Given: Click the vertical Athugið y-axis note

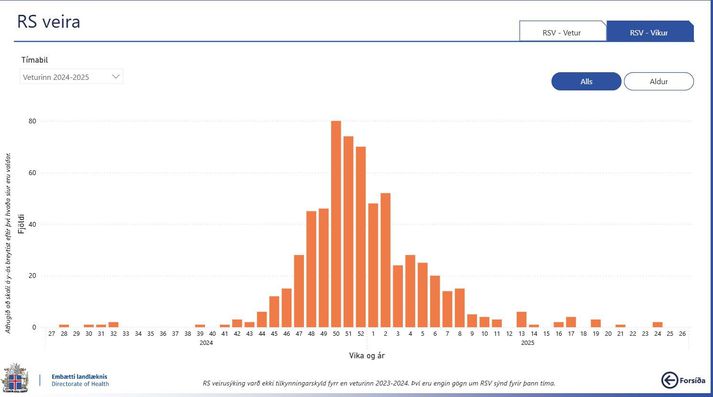Looking at the screenshot, I should tap(8, 243).
